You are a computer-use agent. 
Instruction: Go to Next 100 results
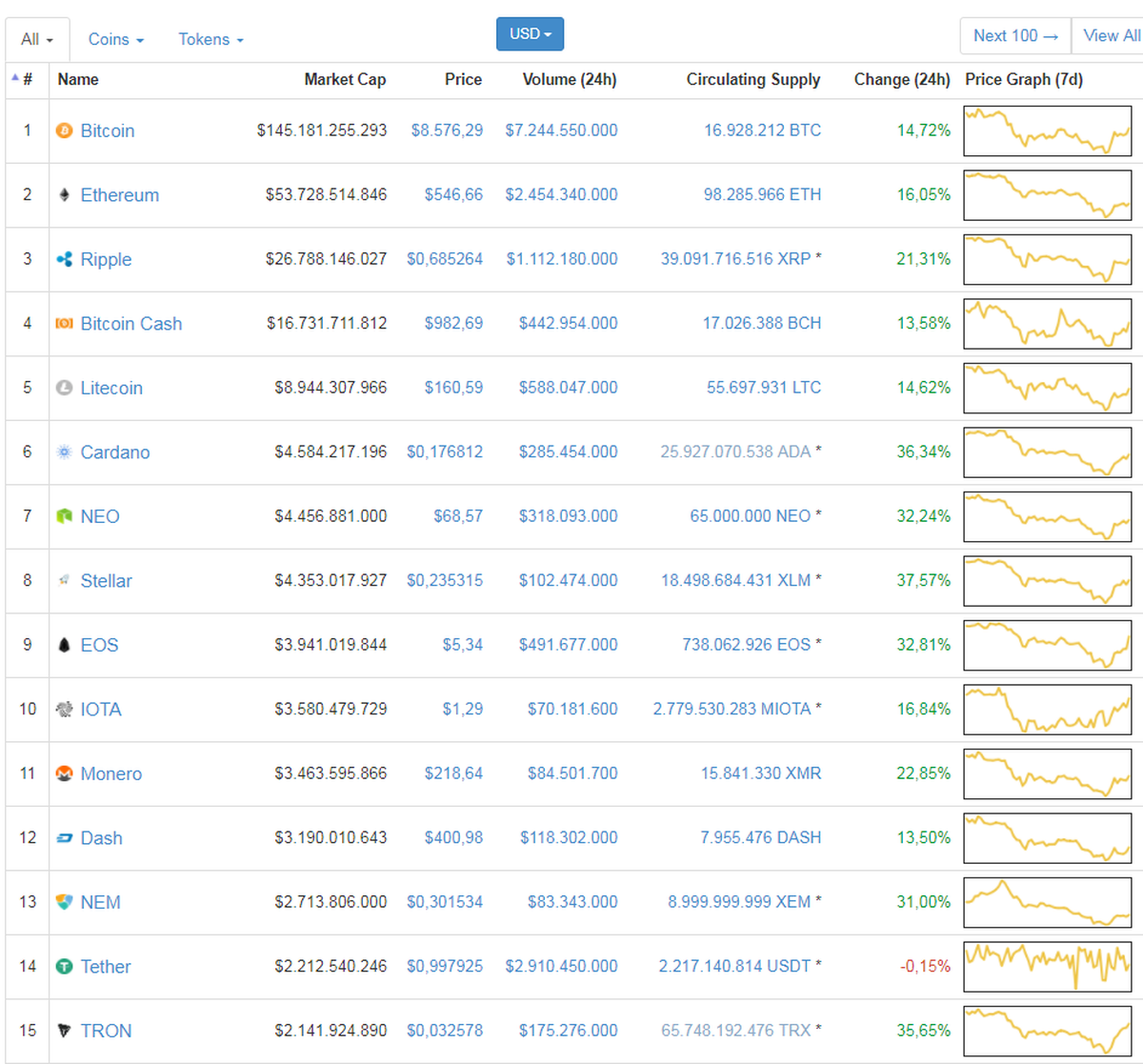[1015, 35]
